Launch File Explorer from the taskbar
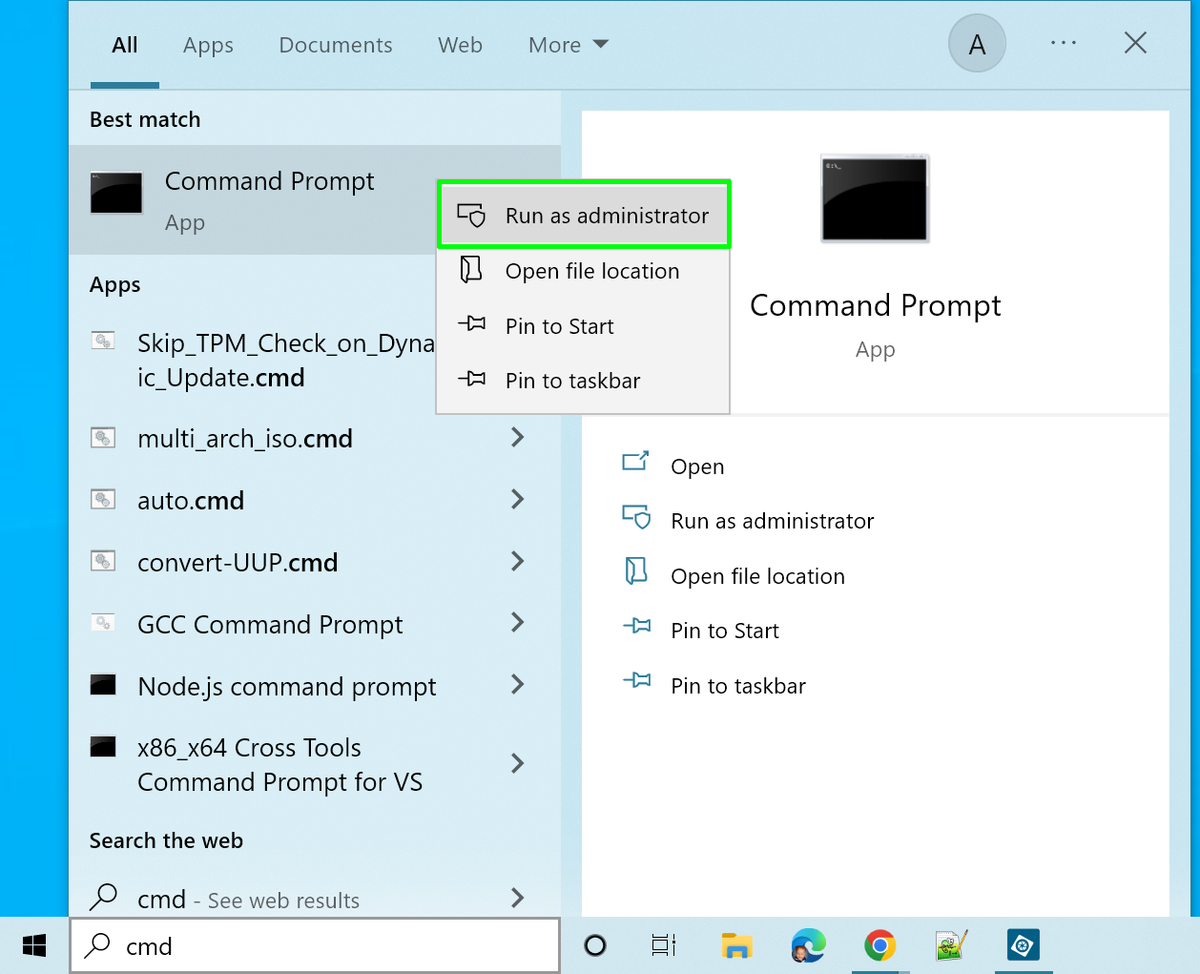 [736, 945]
